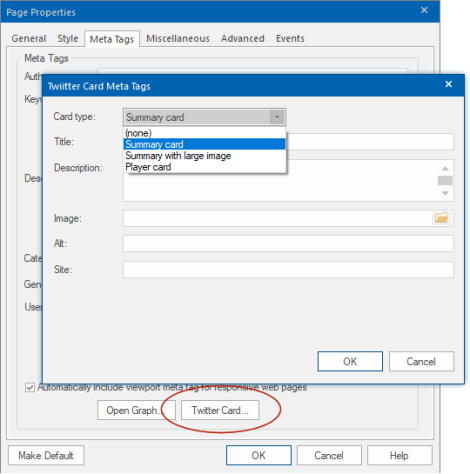Viewport: 470px width, 474px height.
Task: Switch to the Events tab
Action: (290, 38)
